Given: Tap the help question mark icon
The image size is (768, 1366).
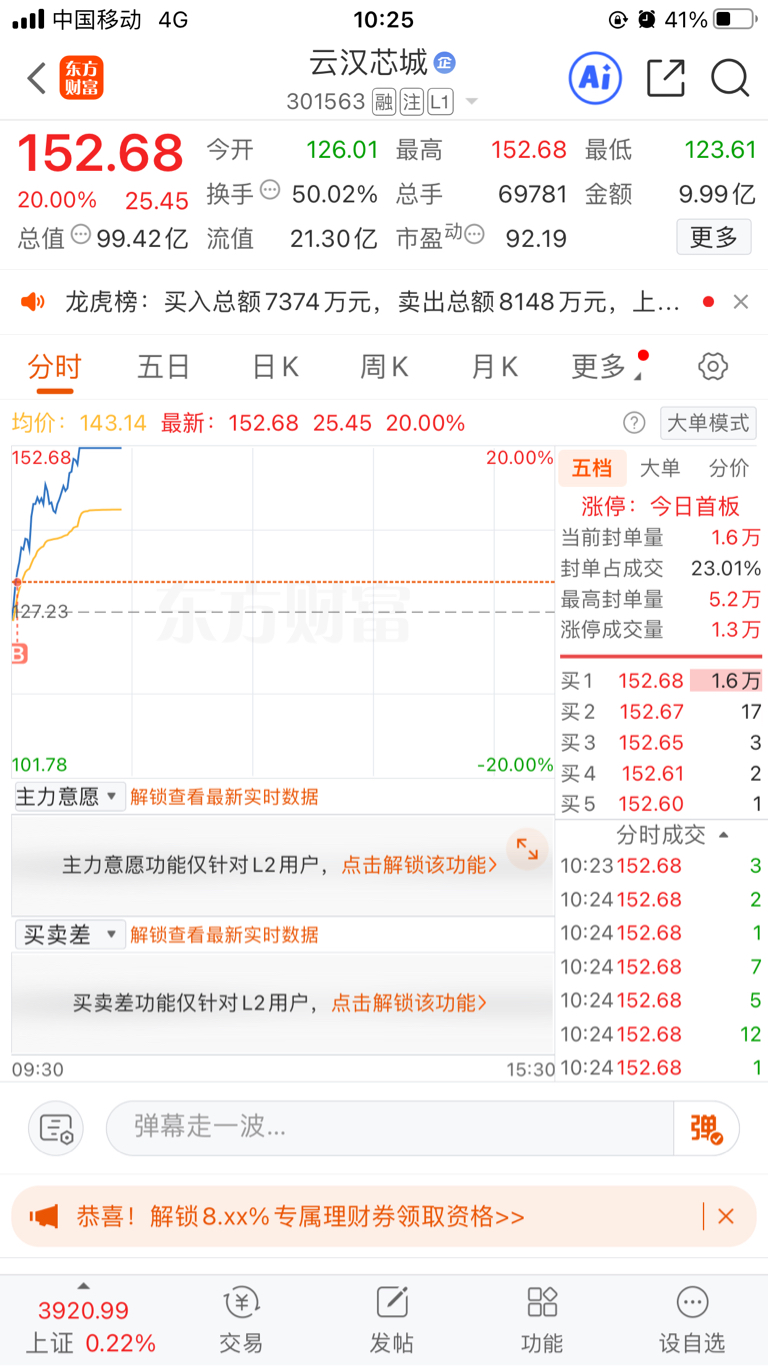Looking at the screenshot, I should [634, 423].
